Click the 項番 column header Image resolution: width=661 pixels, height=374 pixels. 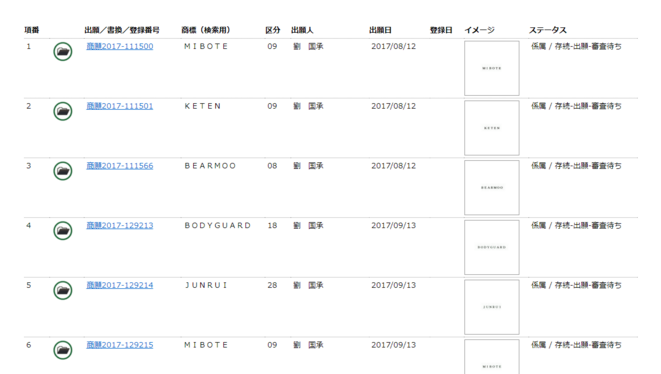[x=32, y=30]
